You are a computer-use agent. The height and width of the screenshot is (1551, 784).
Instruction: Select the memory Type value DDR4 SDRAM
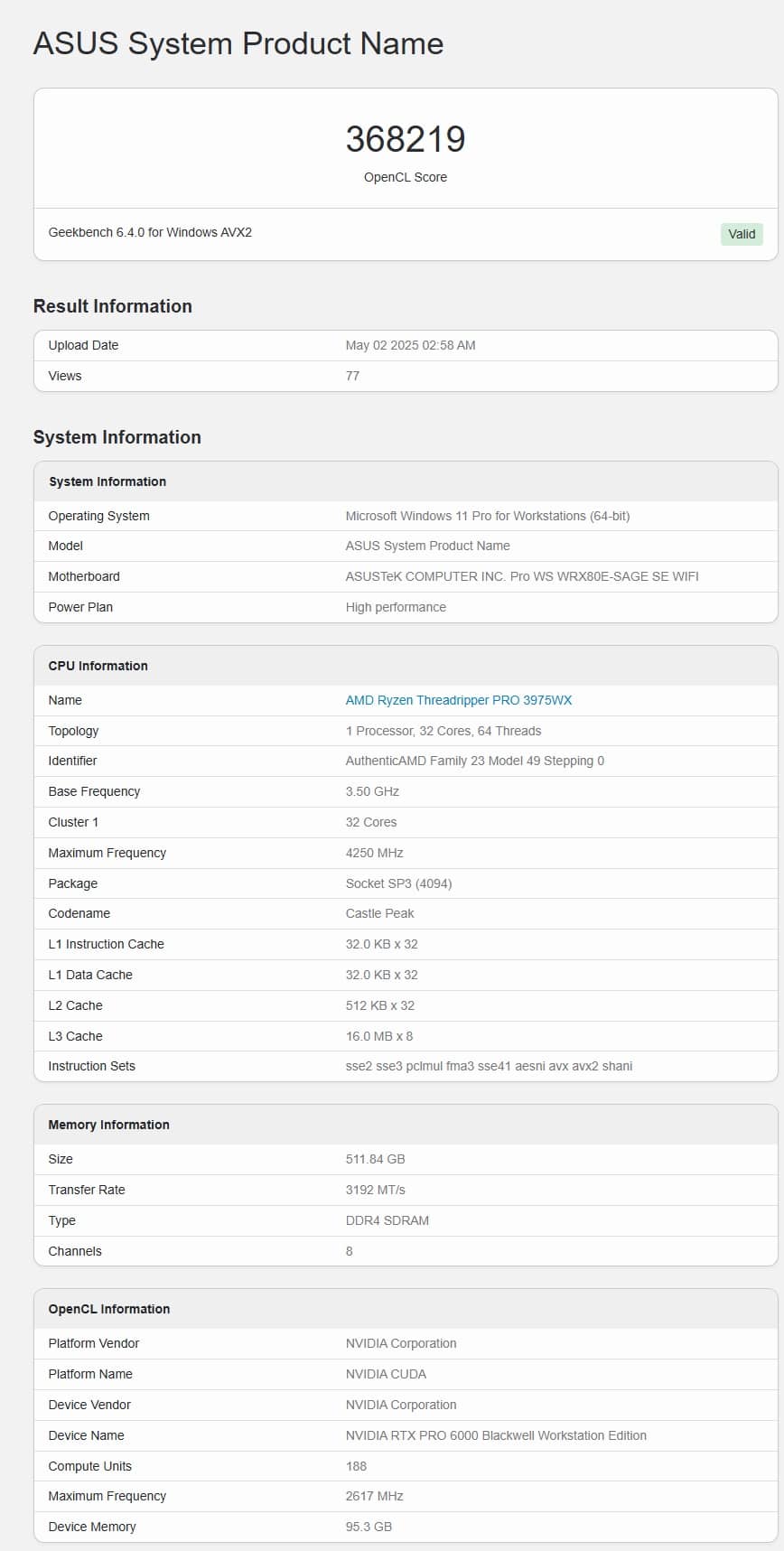coord(387,1220)
